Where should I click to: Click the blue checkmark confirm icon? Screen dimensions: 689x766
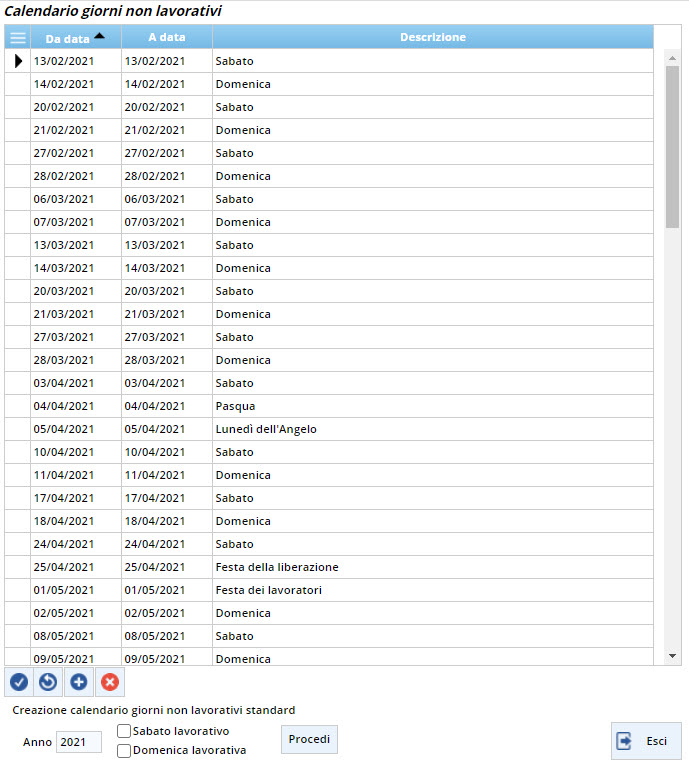coord(18,683)
